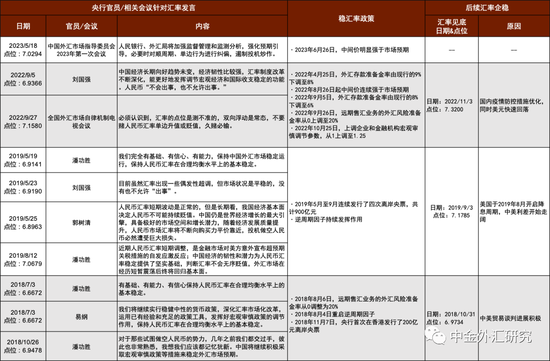Click reason '国内疫情防控措施优化,同时美元快速回落'
The width and height of the screenshot is (550, 361).
tap(511, 105)
